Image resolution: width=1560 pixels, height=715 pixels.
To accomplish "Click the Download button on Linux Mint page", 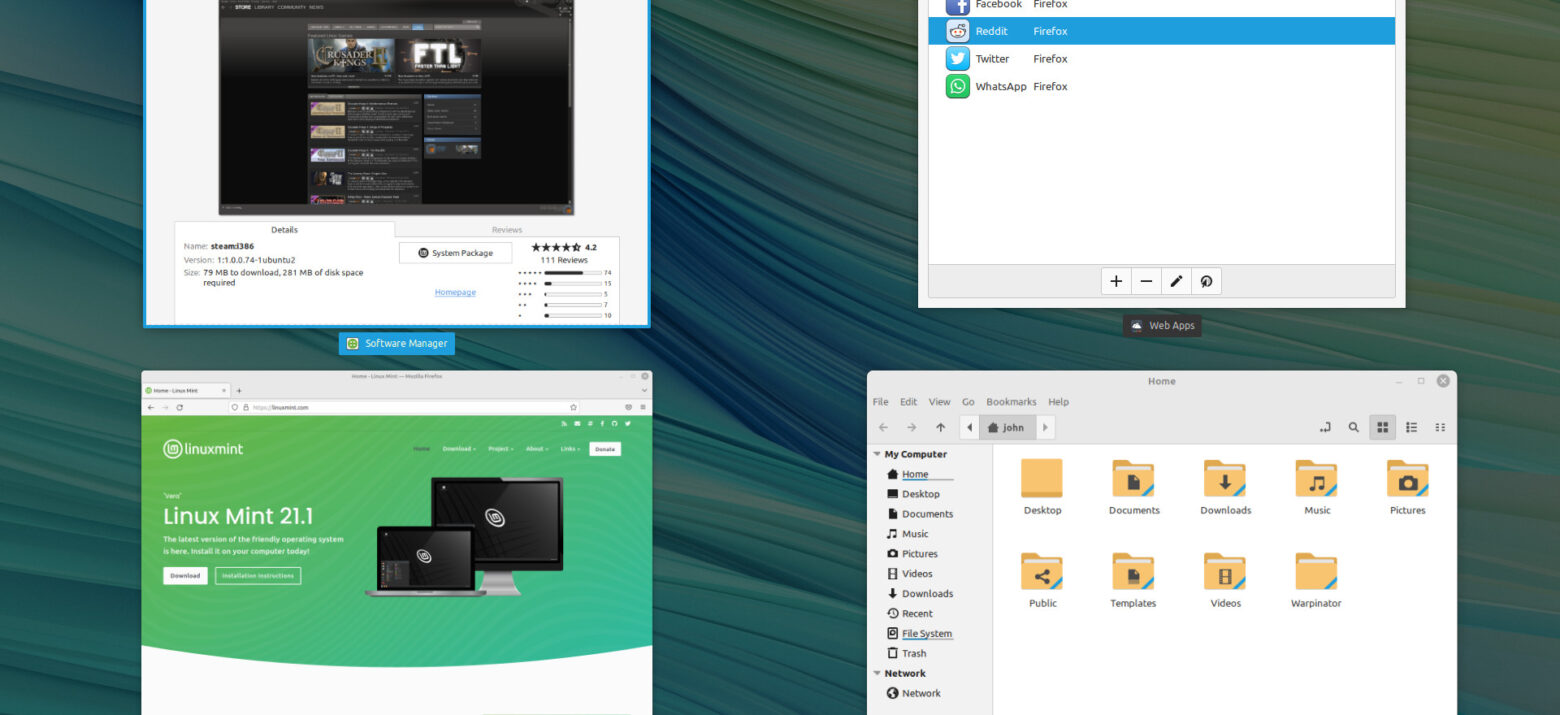I will coord(185,576).
